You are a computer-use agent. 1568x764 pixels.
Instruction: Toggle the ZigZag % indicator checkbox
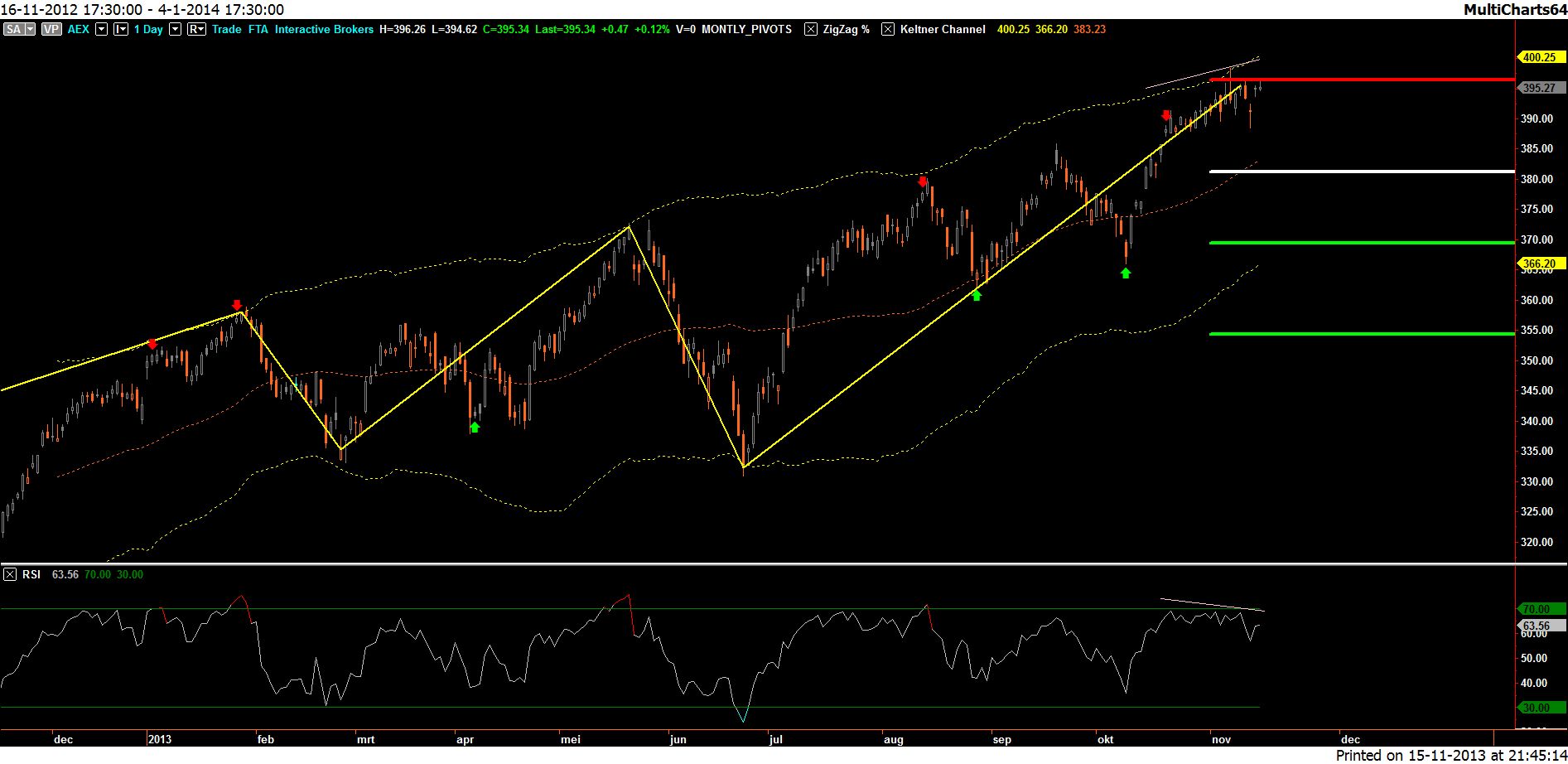pyautogui.click(x=811, y=29)
